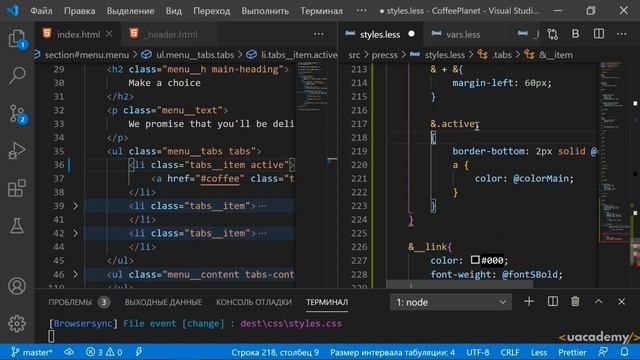Open the Source Control view

click(17, 113)
